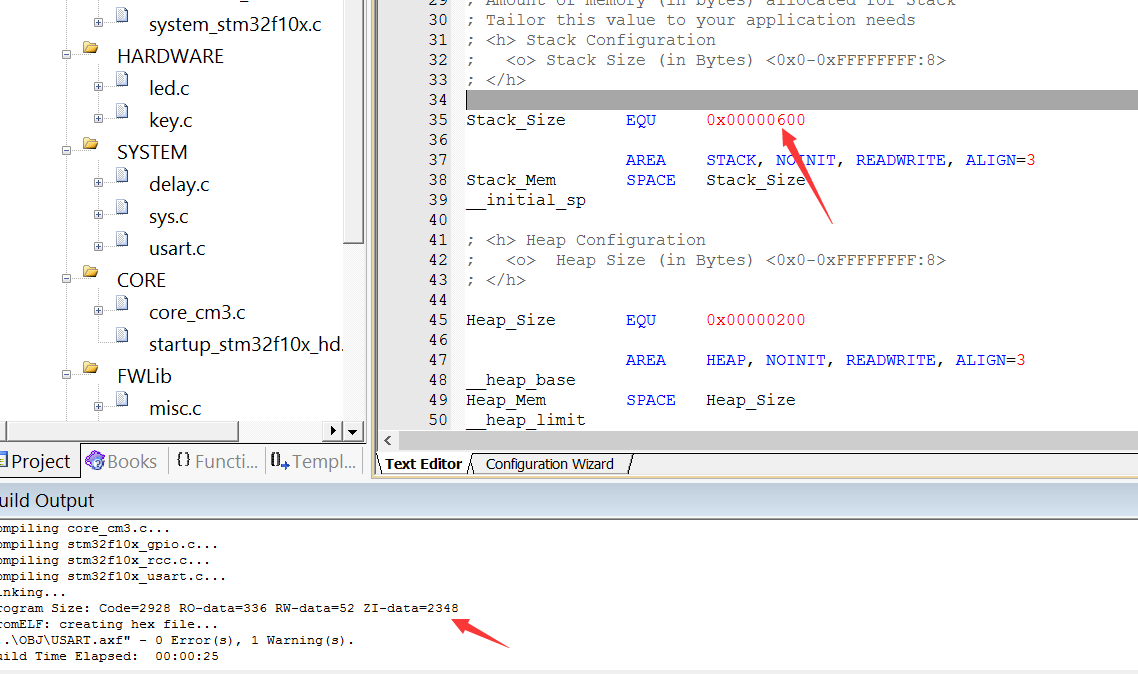Click the misc.c file icon
Viewport: 1138px width, 674px height.
123,399
